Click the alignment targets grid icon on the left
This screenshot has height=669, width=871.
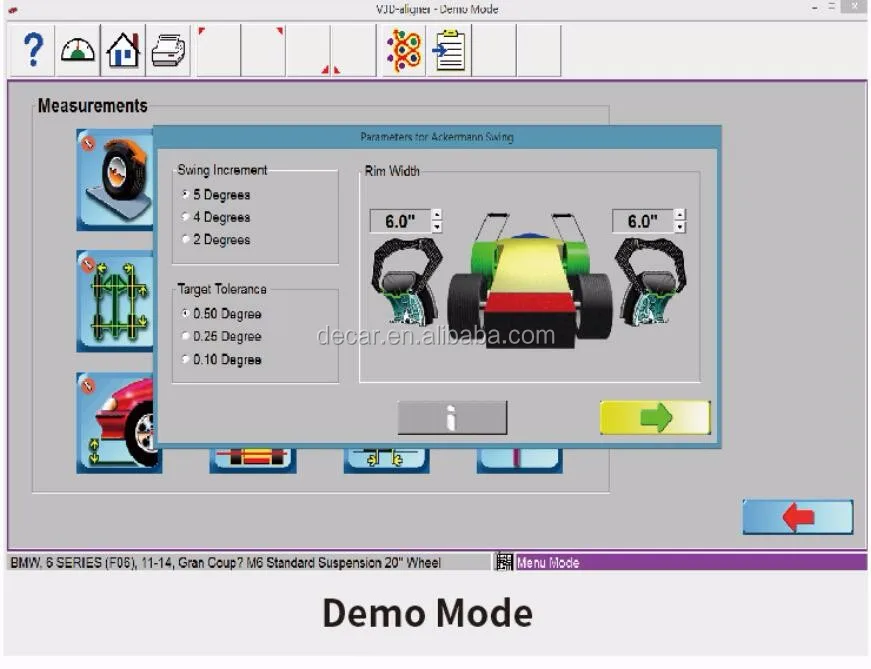(116, 300)
